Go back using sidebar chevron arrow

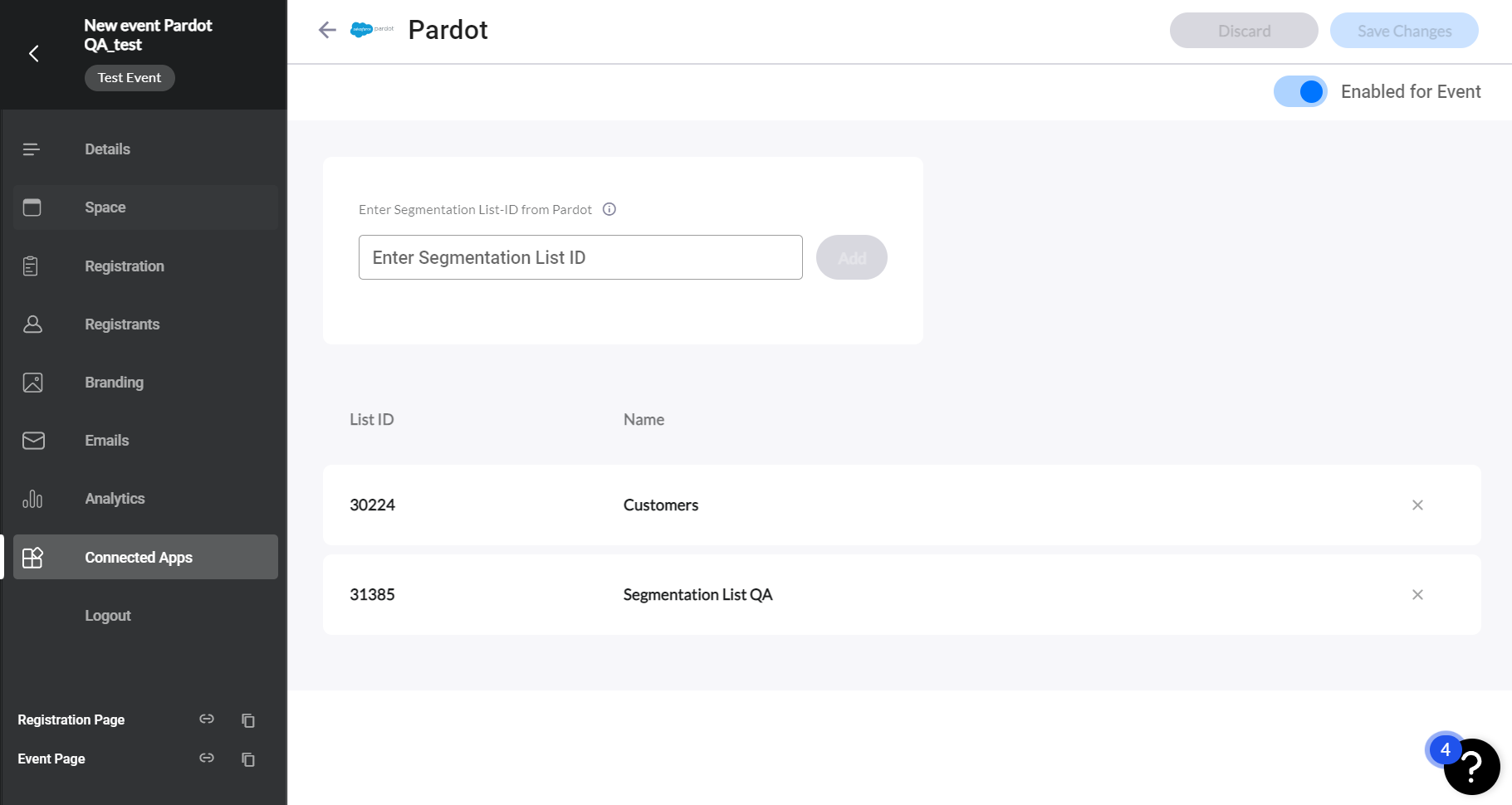(34, 54)
